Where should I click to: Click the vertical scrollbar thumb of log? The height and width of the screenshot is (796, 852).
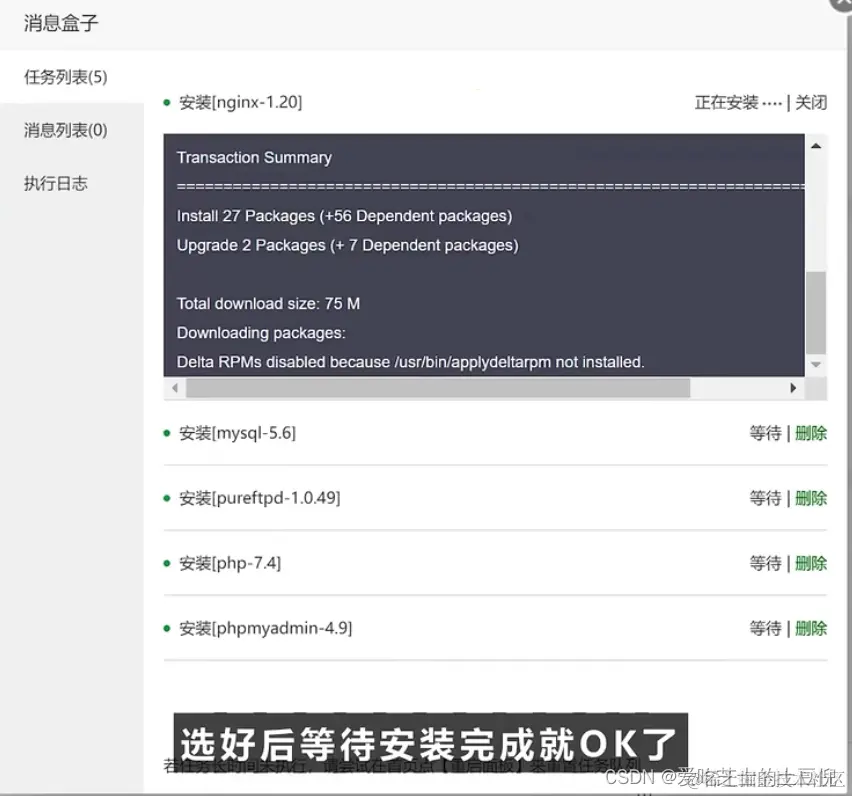tap(816, 313)
